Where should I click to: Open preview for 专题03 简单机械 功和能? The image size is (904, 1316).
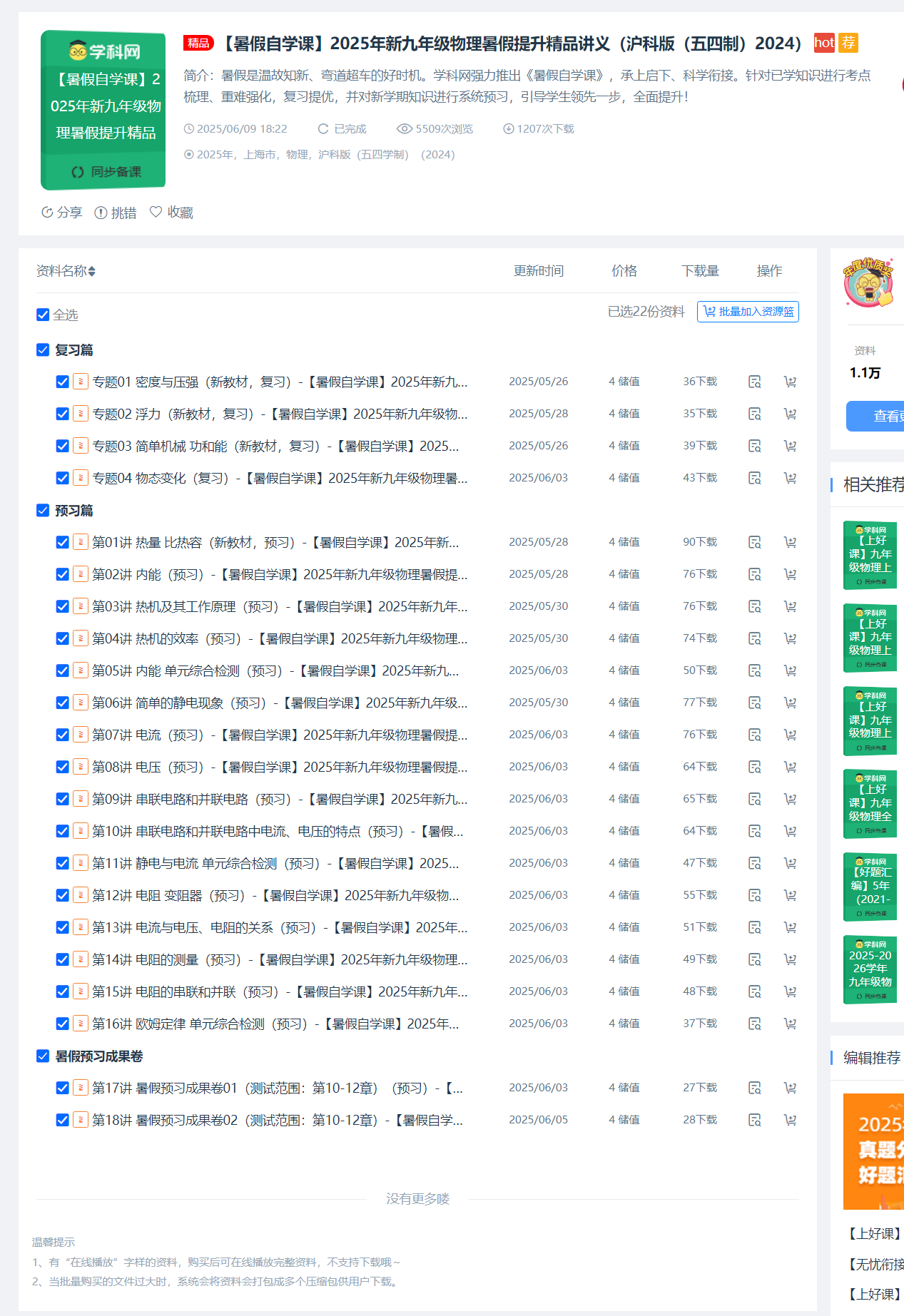[754, 446]
